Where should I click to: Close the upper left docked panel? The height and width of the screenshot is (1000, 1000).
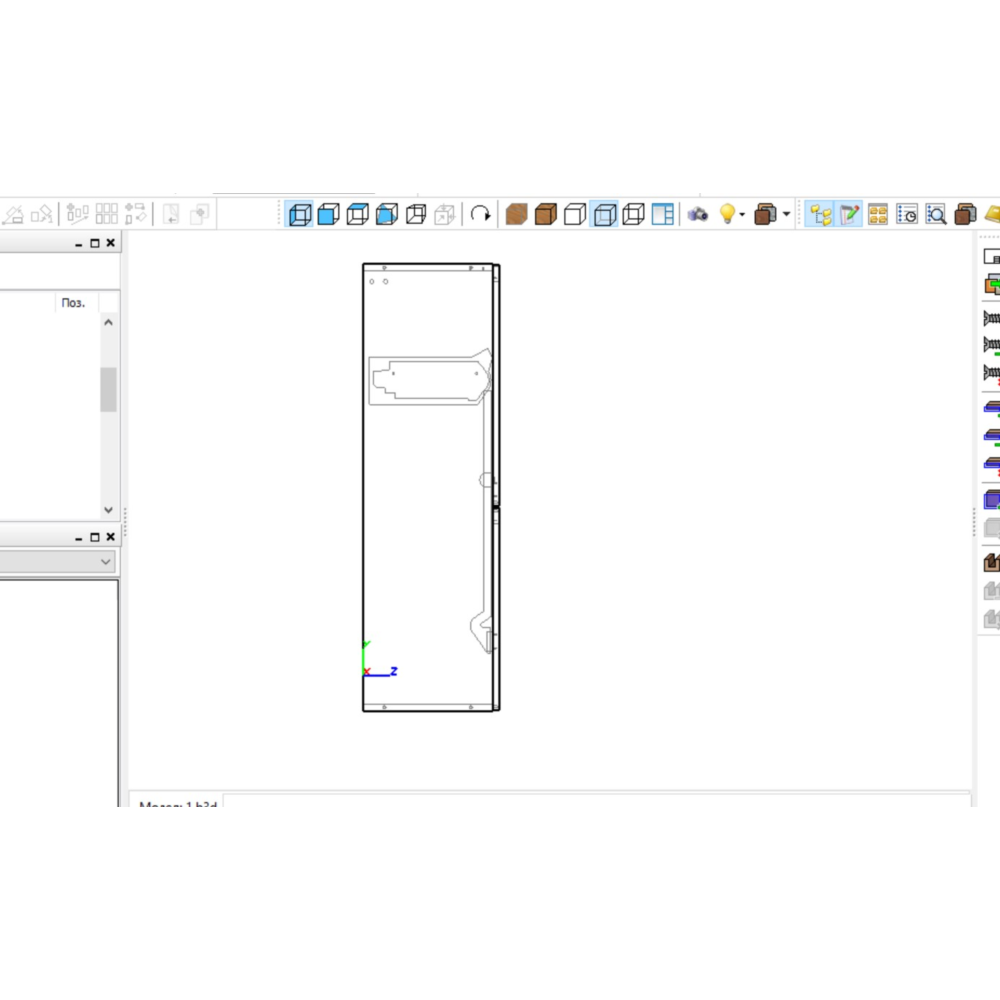(x=111, y=243)
